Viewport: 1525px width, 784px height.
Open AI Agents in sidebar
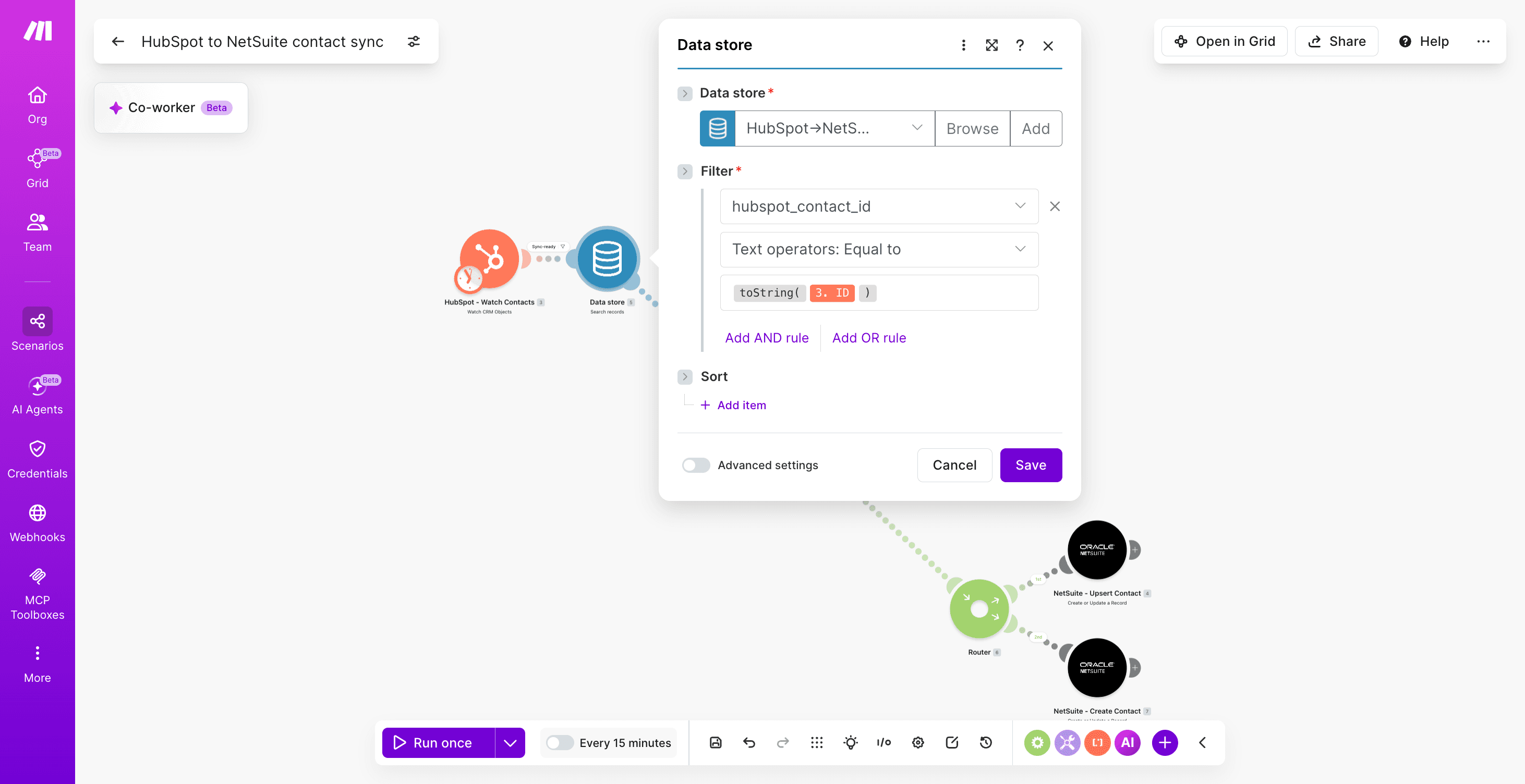click(38, 395)
